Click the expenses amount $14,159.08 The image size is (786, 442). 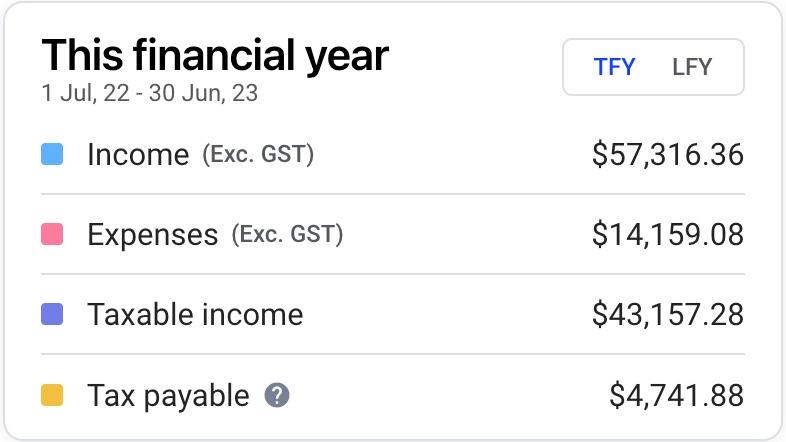pyautogui.click(x=668, y=235)
